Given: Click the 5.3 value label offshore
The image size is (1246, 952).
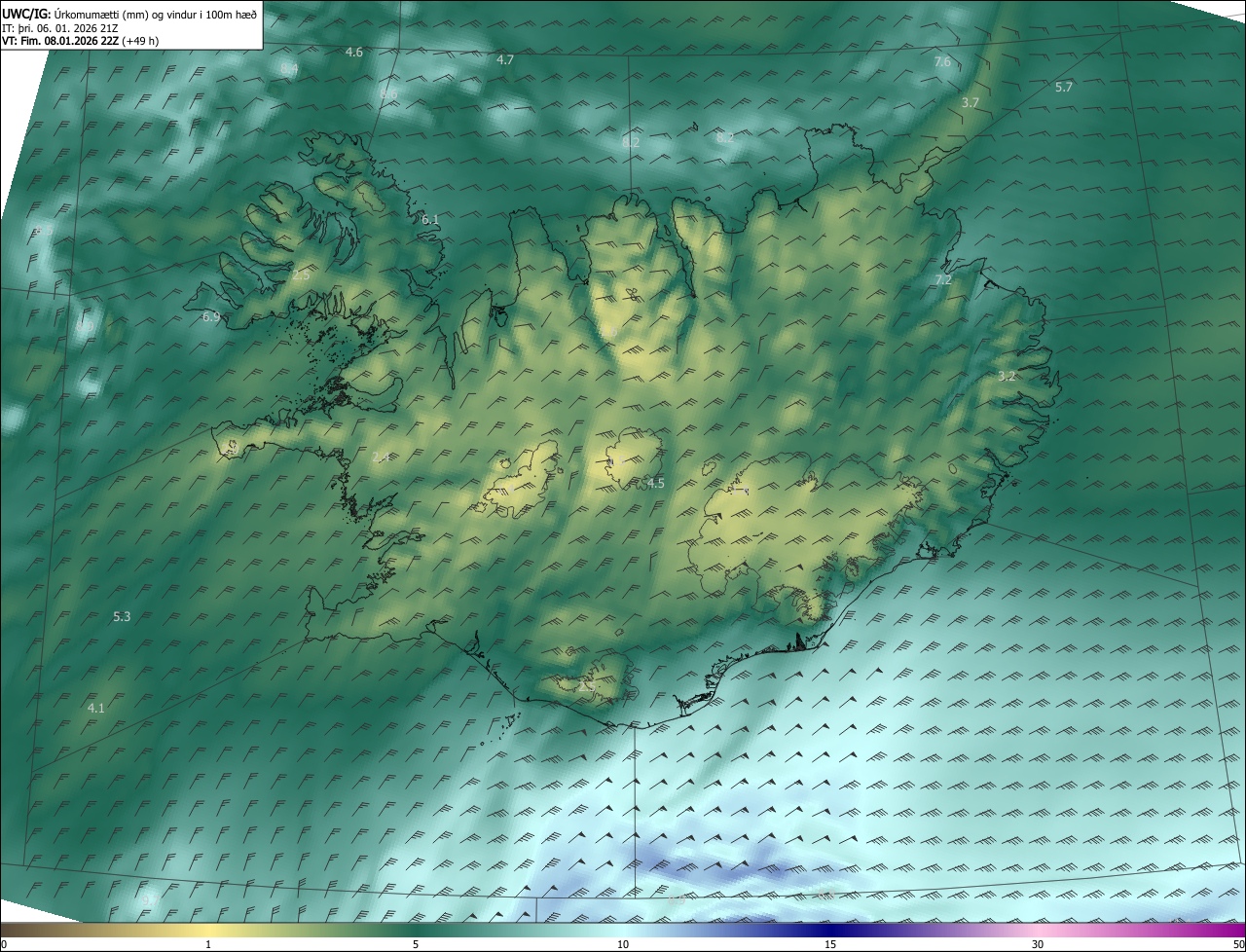Looking at the screenshot, I should [x=122, y=616].
